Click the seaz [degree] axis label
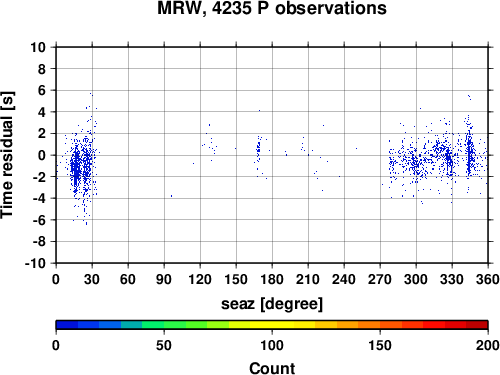Viewport: 500px width, 375px height. coord(272,304)
